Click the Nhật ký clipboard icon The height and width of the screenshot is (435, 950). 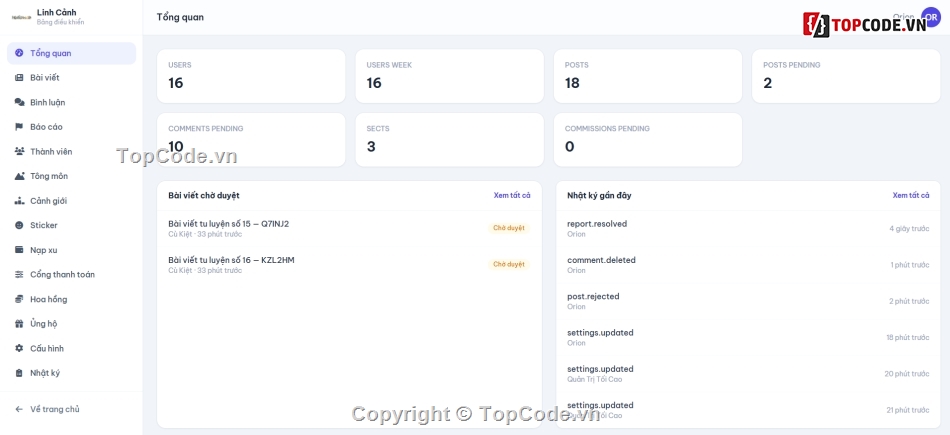19,373
